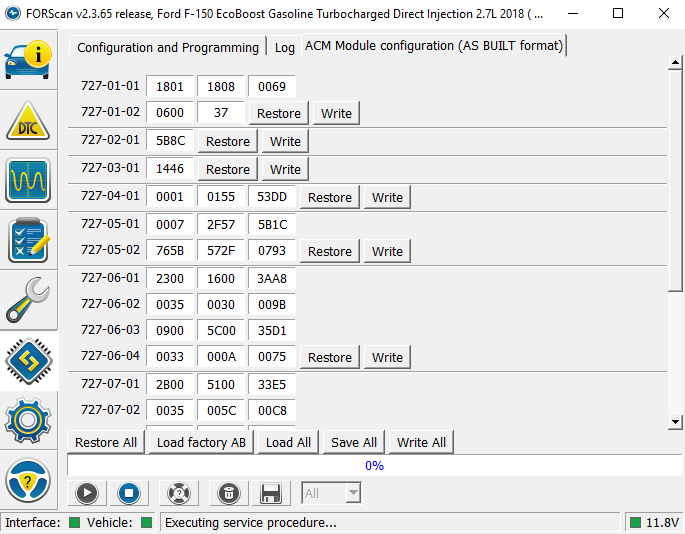Viewport: 685px width, 534px height.
Task: Click the green Interface status indicator
Action: pos(75,522)
